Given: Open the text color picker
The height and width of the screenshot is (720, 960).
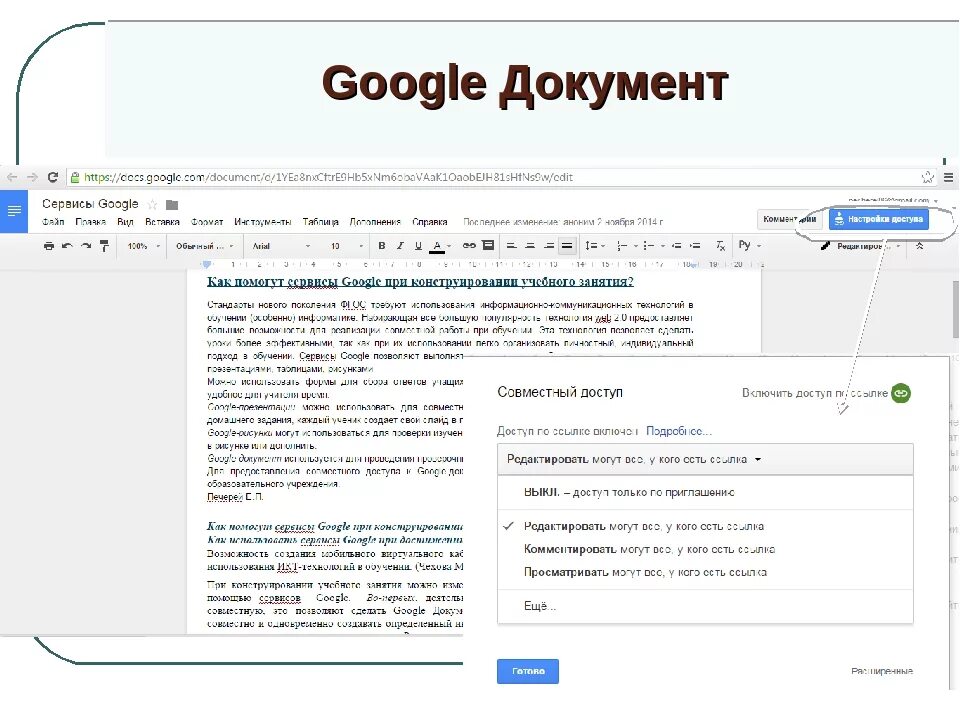Looking at the screenshot, I should pyautogui.click(x=440, y=246).
